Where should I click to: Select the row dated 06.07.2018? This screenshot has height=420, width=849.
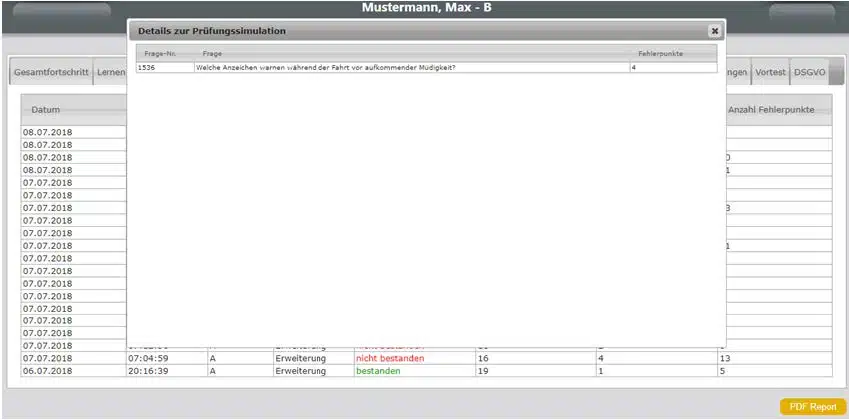click(x=47, y=371)
